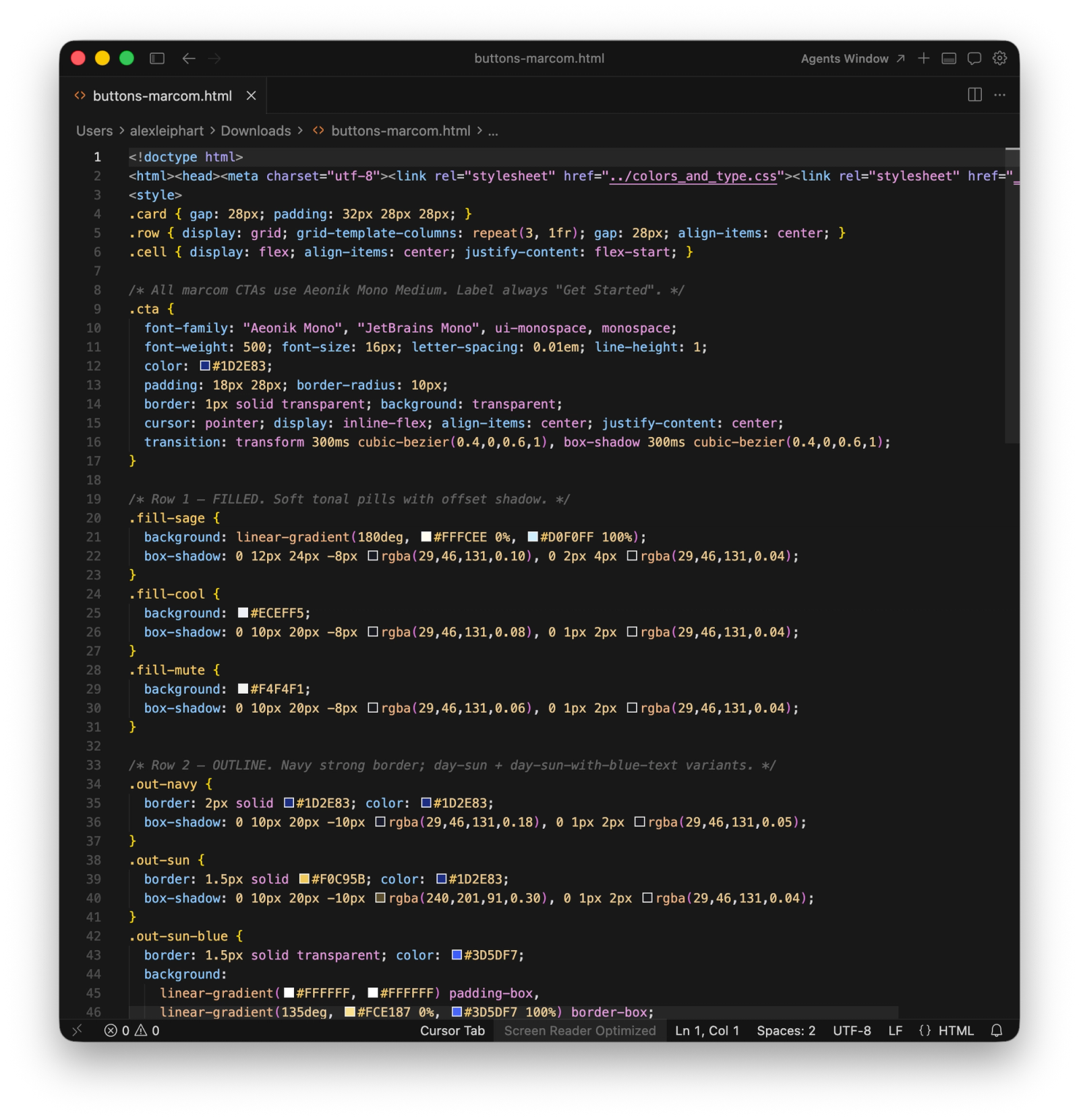The width and height of the screenshot is (1079, 1120).
Task: Click the <!doctype html> line
Action: [186, 157]
